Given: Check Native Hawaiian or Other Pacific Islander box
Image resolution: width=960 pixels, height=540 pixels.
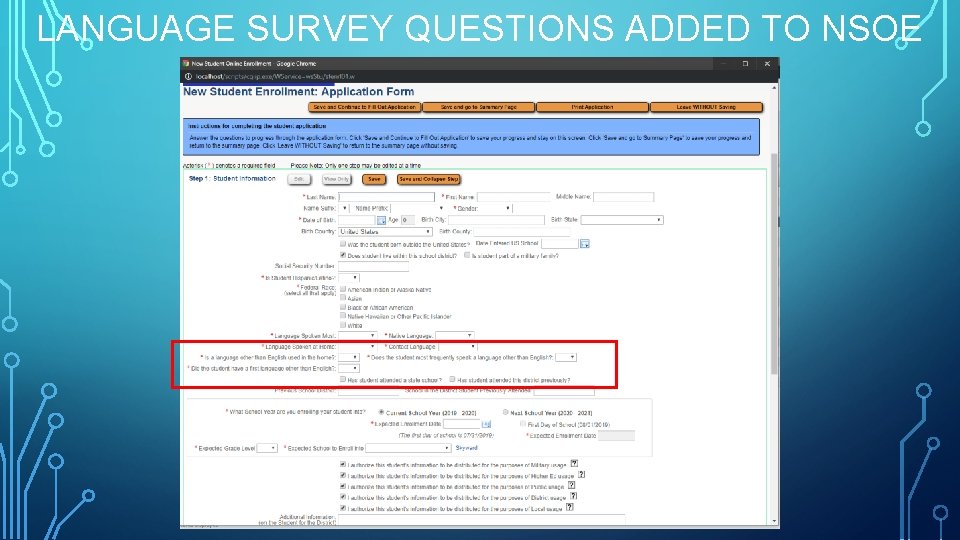Looking at the screenshot, I should pyautogui.click(x=343, y=317).
